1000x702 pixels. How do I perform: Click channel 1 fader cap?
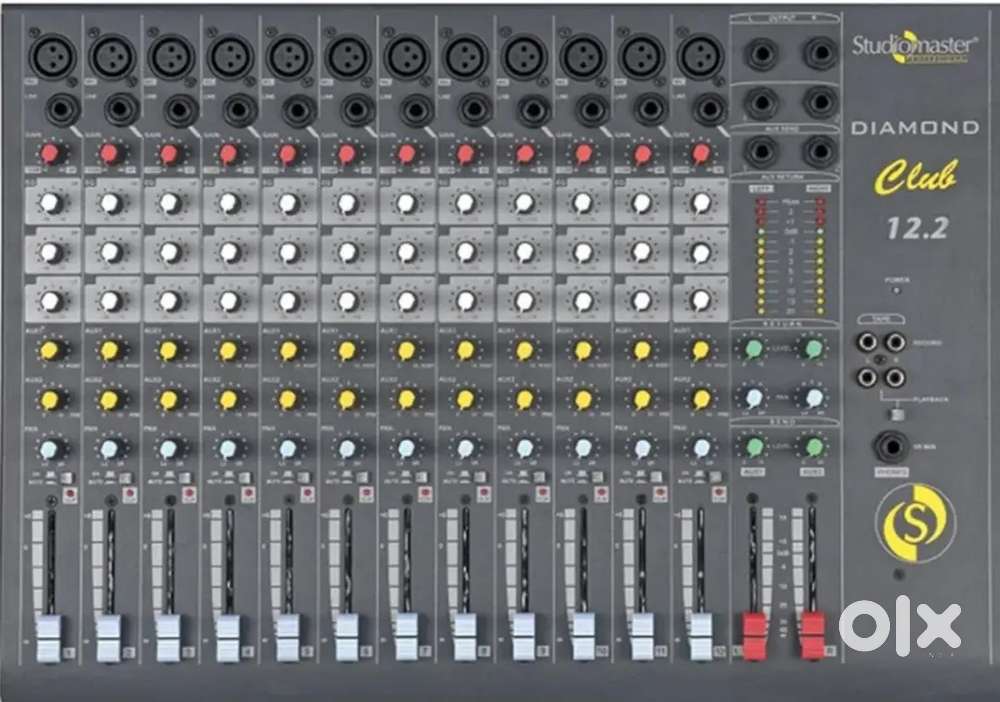click(48, 638)
